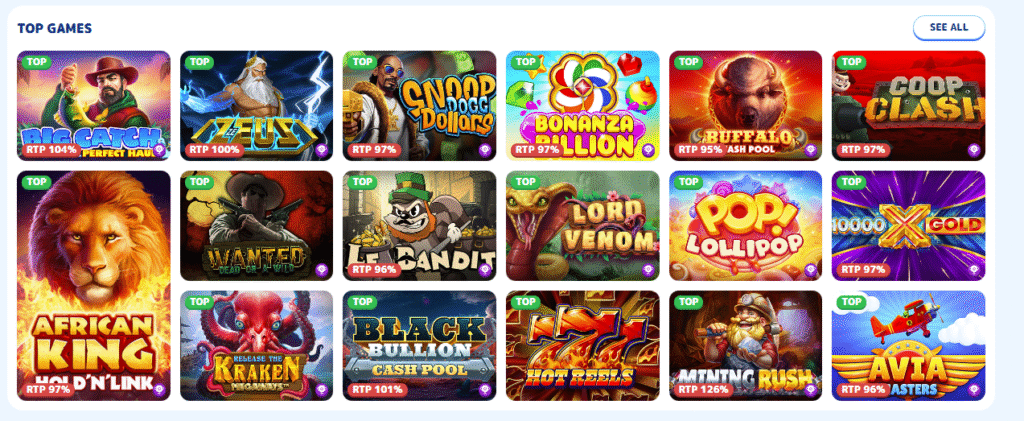1024x421 pixels.
Task: Click the purple gem icon on Zeus tile
Action: click(322, 149)
